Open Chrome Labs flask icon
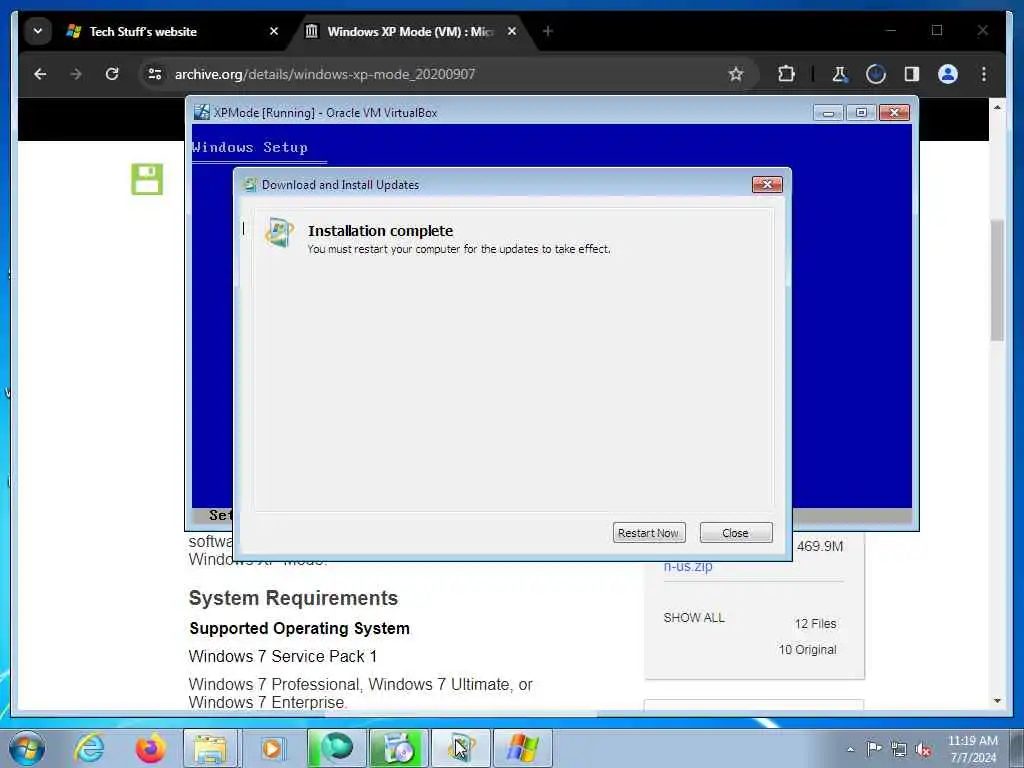 pyautogui.click(x=840, y=74)
